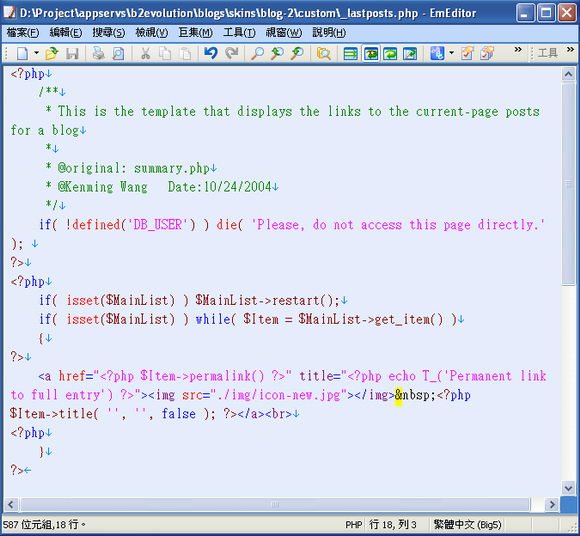The height and width of the screenshot is (536, 580).
Task: Click the Save floppy disk icon
Action: (72, 54)
